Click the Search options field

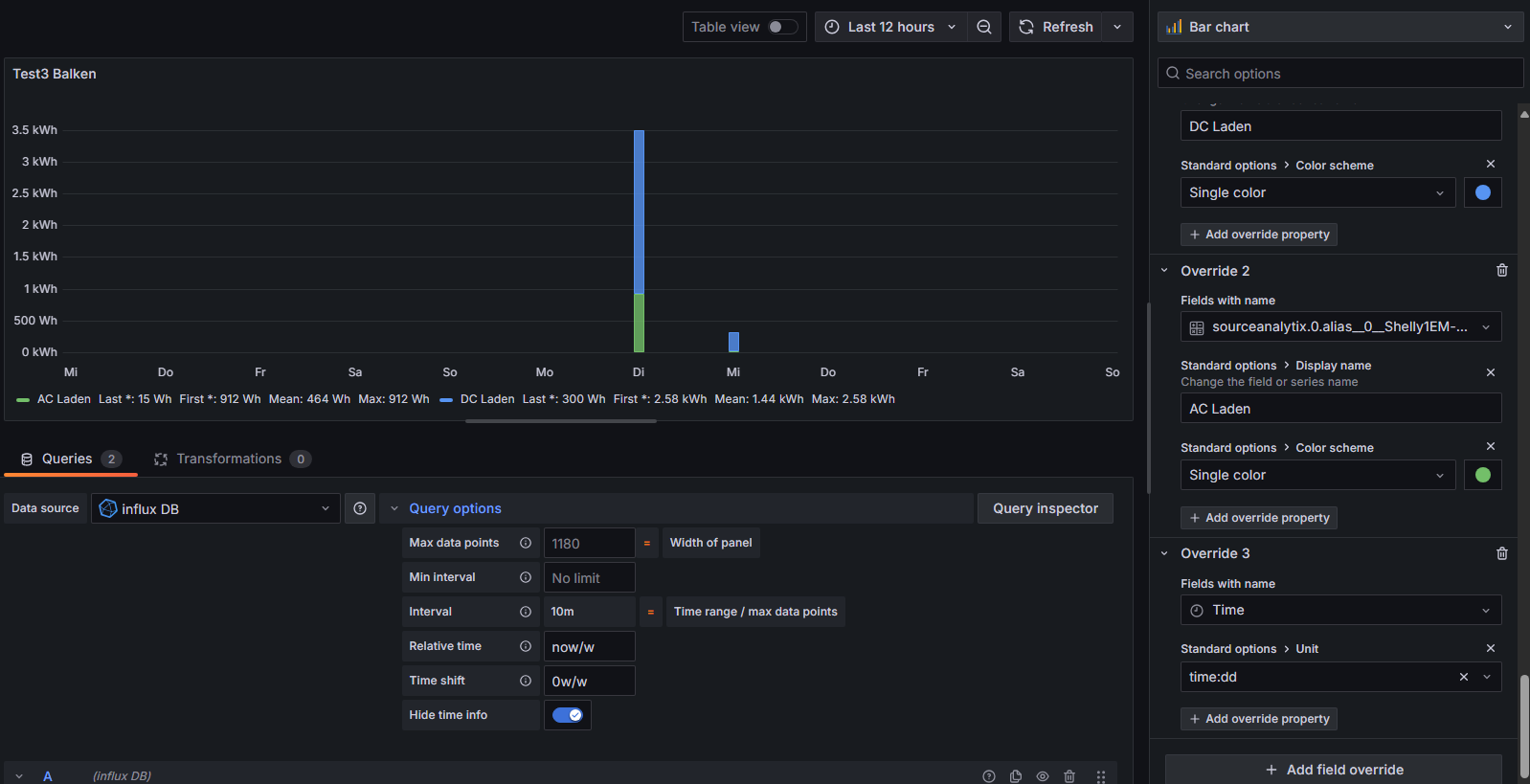(x=1340, y=73)
